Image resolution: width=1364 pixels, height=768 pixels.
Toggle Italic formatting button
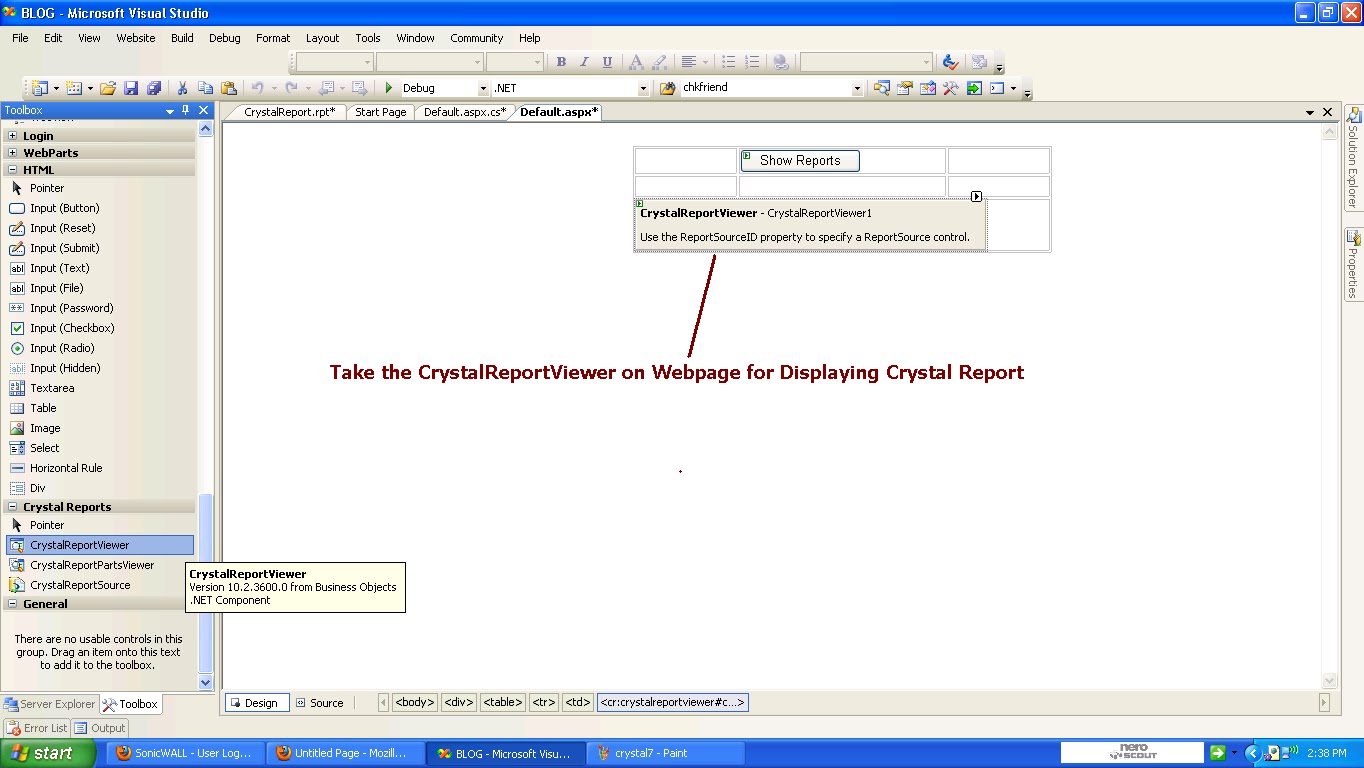point(584,62)
